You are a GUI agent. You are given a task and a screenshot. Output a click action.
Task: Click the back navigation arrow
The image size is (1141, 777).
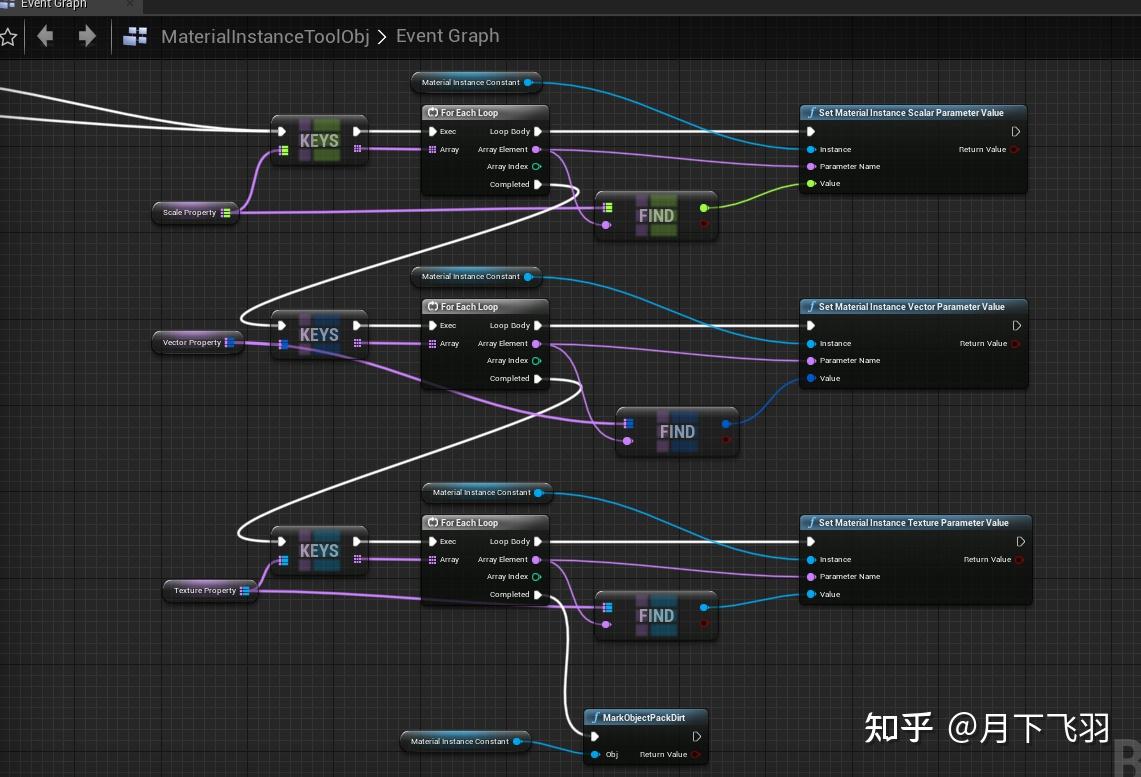[x=45, y=36]
